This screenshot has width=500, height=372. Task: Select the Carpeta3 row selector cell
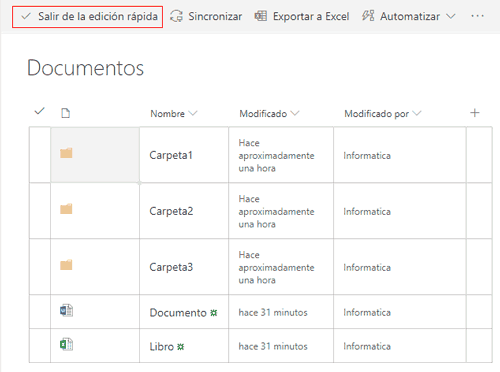pos(40,267)
